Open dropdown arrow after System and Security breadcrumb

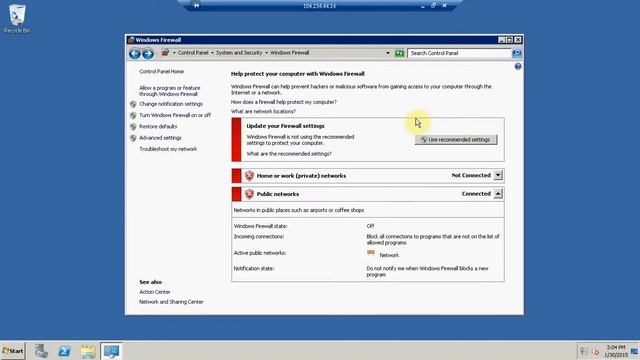267,53
